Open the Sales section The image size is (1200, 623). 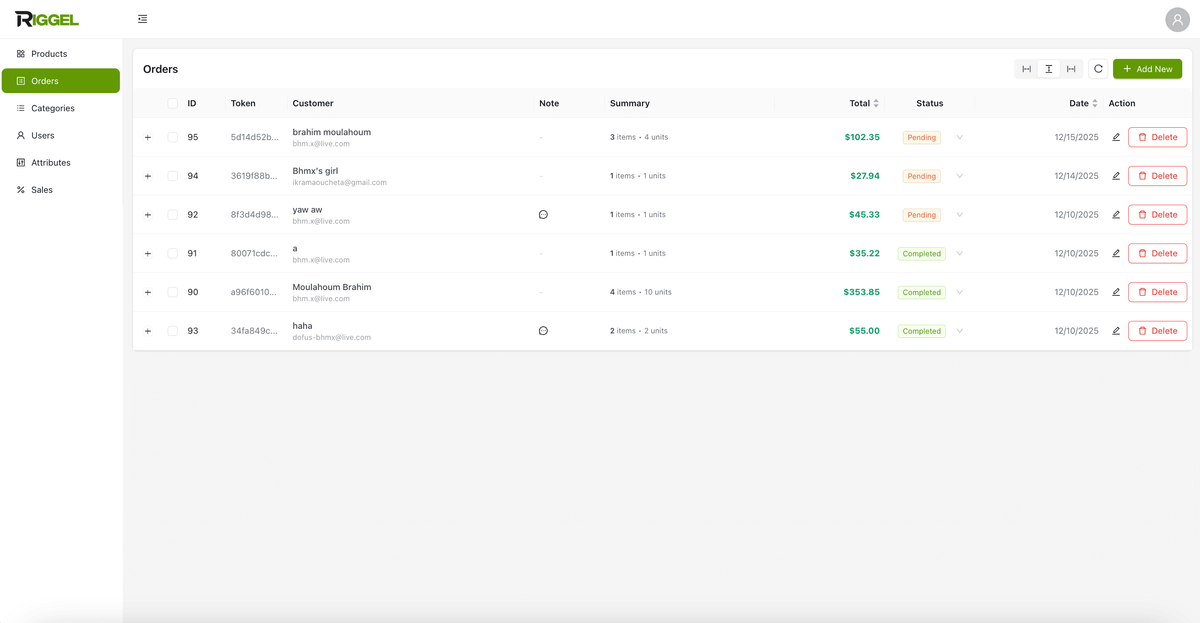click(39, 189)
